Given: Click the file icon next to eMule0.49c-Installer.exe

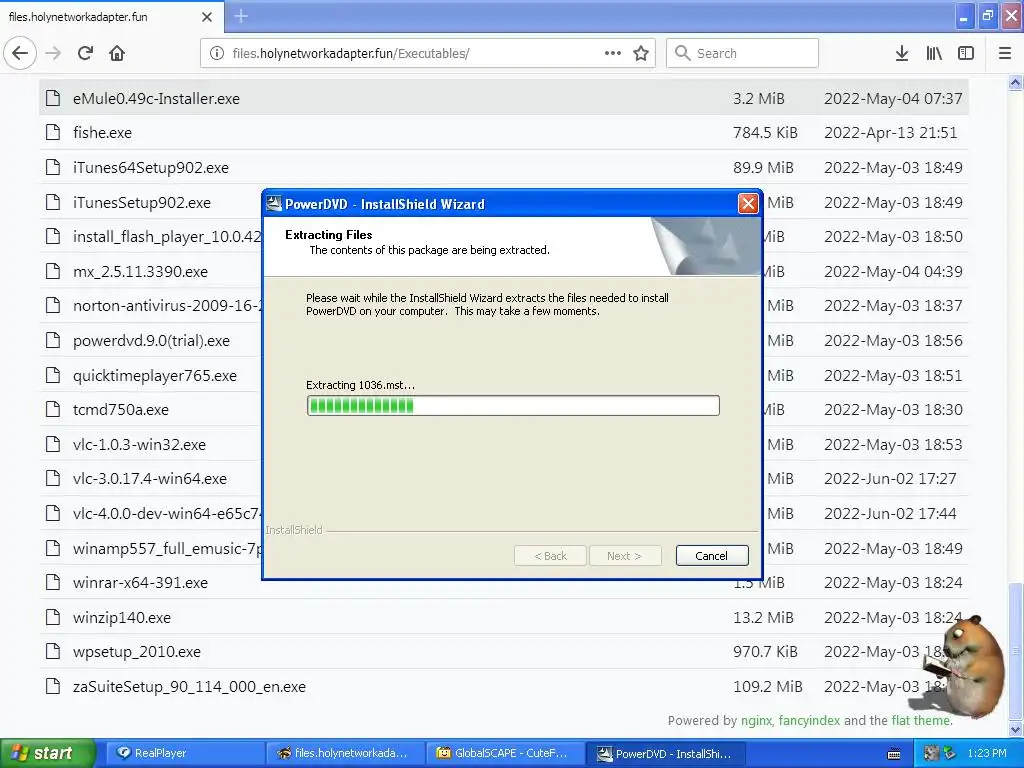Looking at the screenshot, I should (x=53, y=98).
